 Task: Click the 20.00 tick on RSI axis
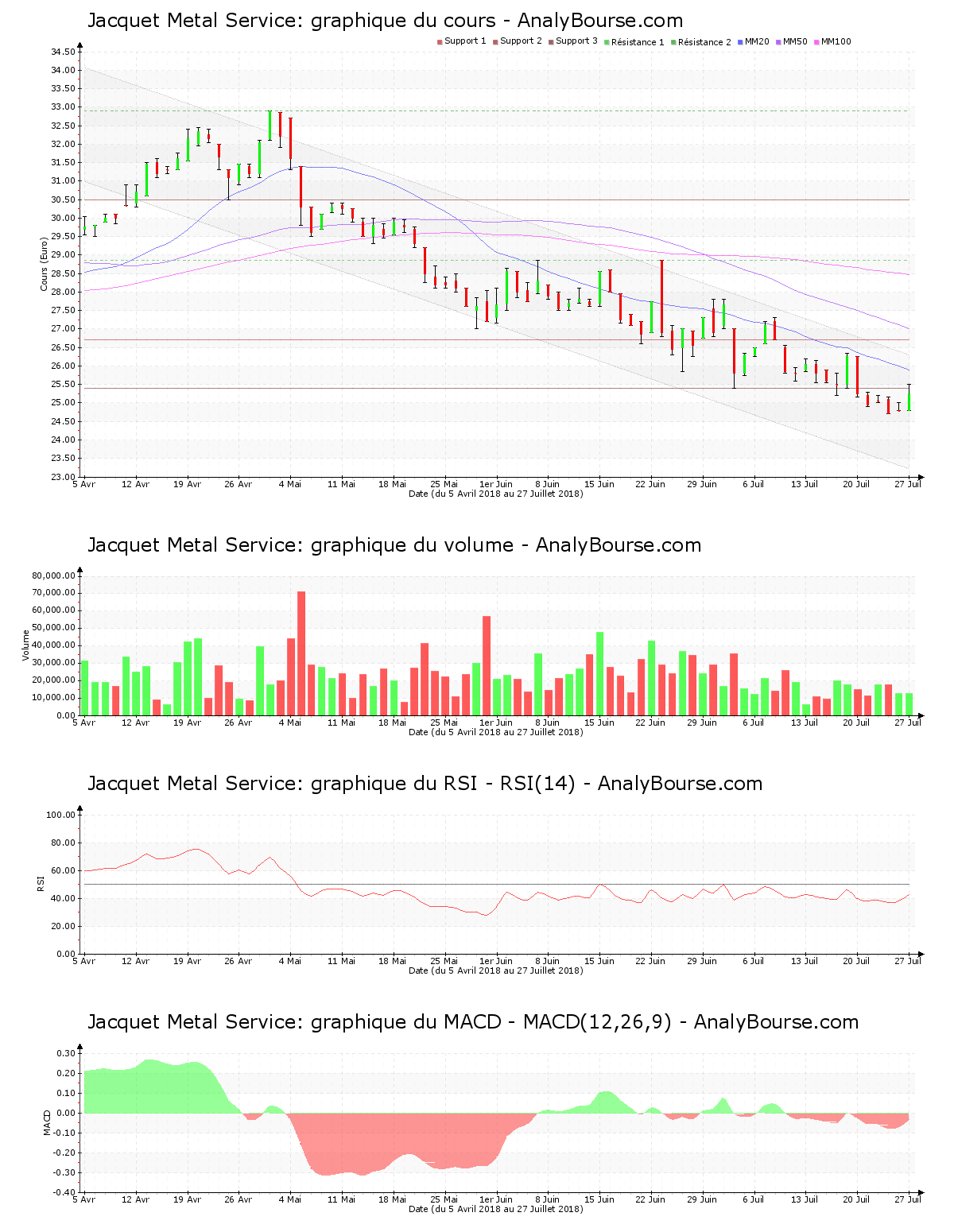pos(63,926)
